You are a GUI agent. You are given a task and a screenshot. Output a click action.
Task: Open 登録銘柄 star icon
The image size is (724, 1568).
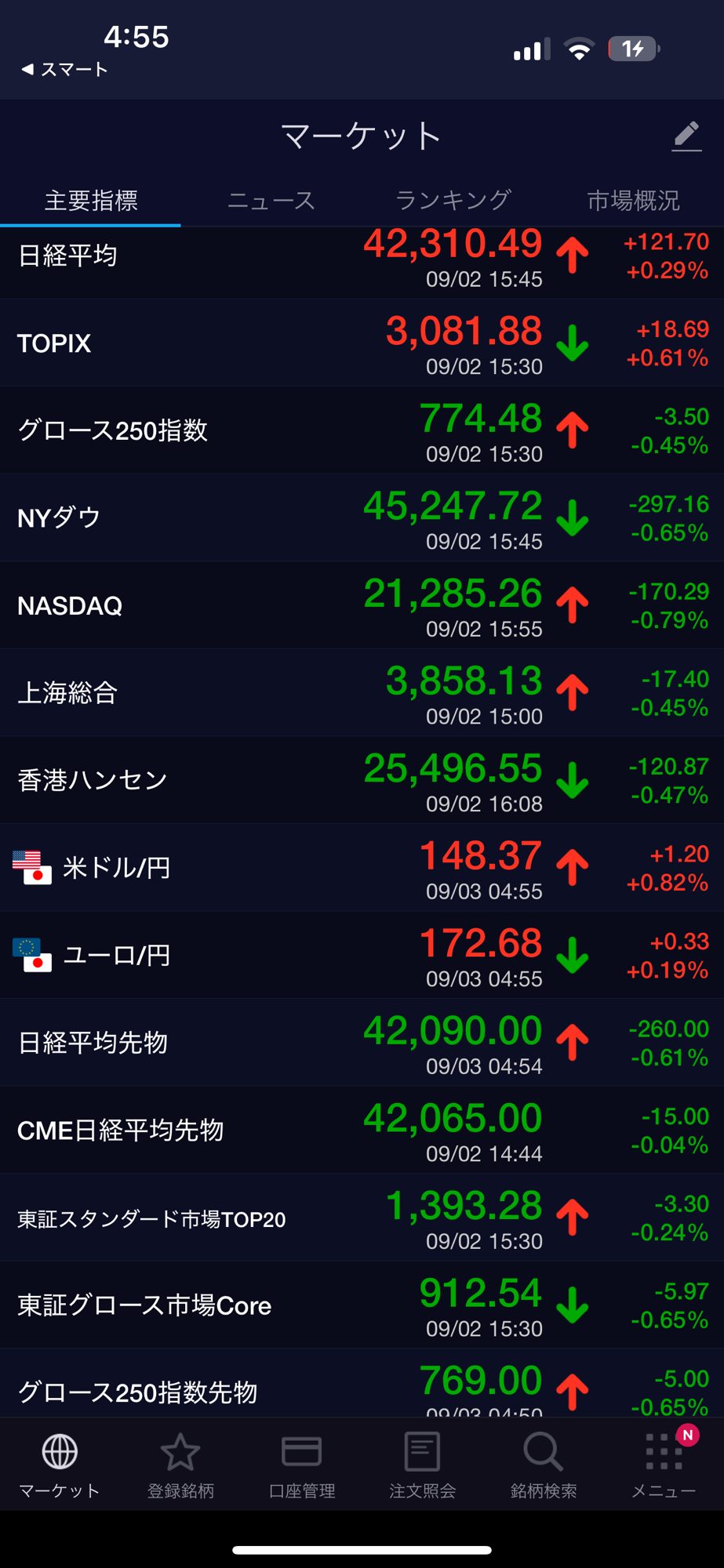tap(180, 1452)
